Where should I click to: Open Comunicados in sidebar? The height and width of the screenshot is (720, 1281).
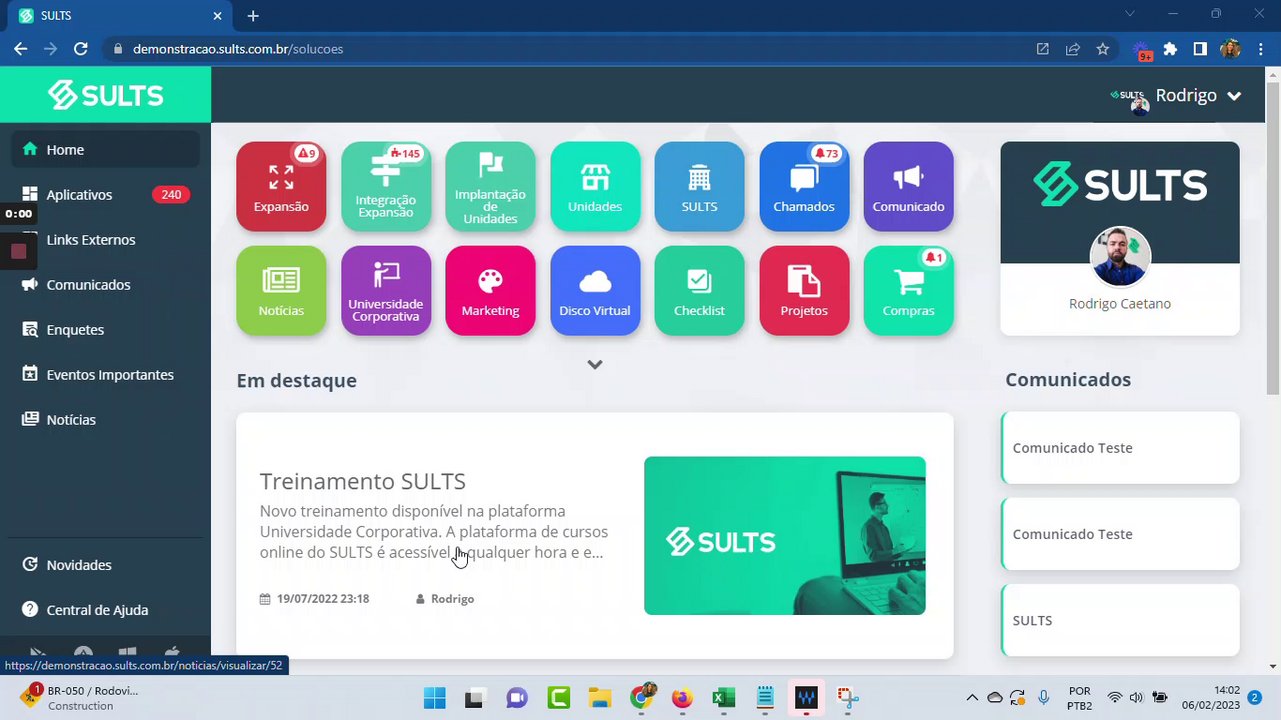point(106,285)
